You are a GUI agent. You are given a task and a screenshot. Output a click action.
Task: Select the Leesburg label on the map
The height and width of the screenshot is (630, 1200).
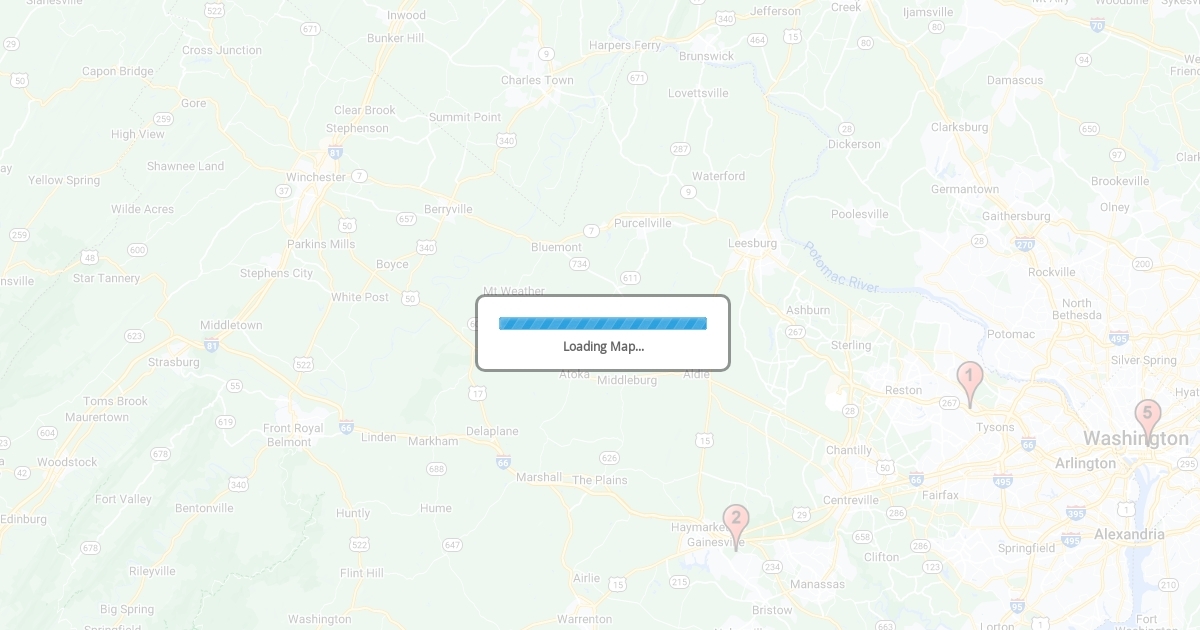[x=752, y=243]
